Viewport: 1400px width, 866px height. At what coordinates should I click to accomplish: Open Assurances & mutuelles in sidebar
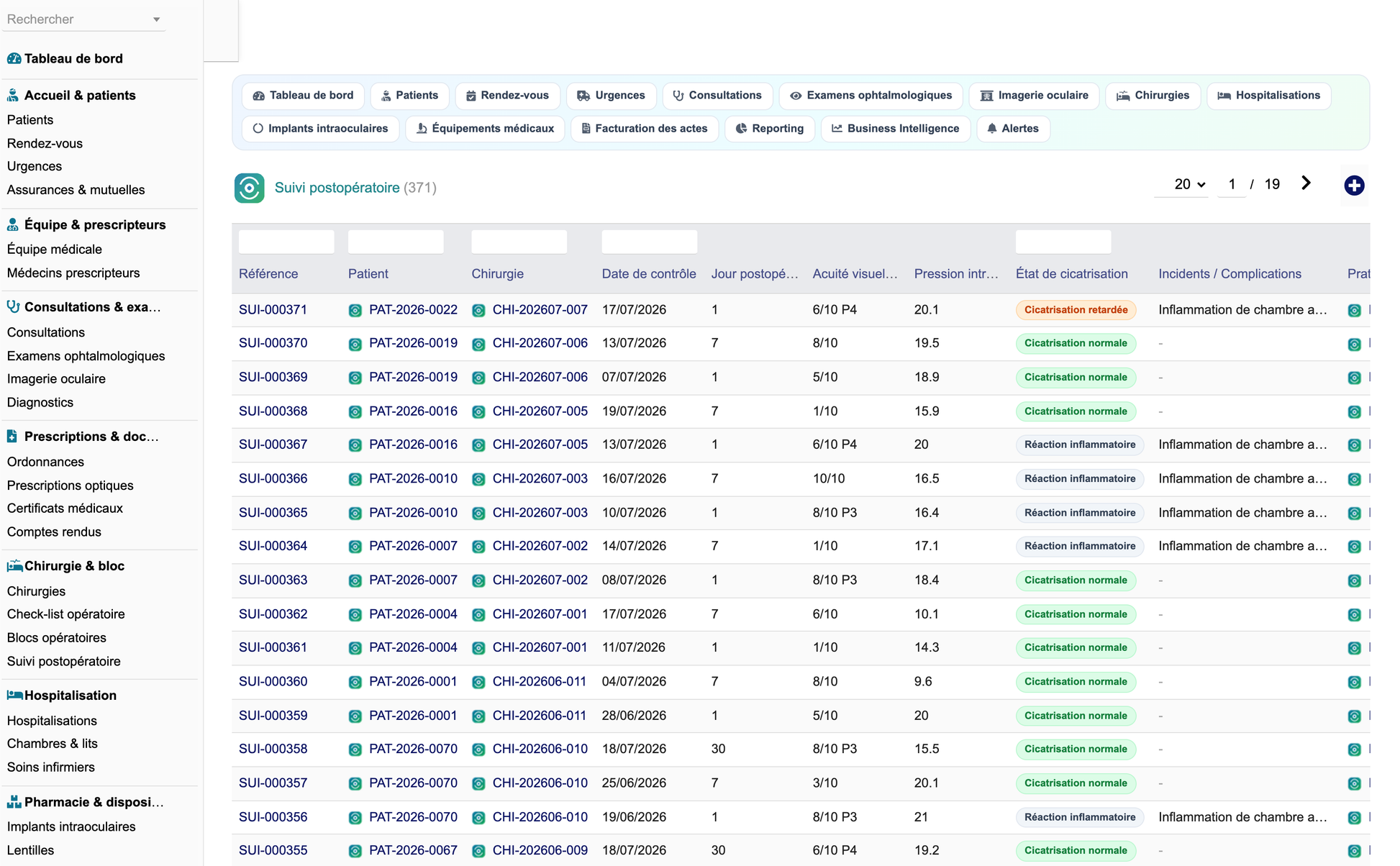[76, 190]
